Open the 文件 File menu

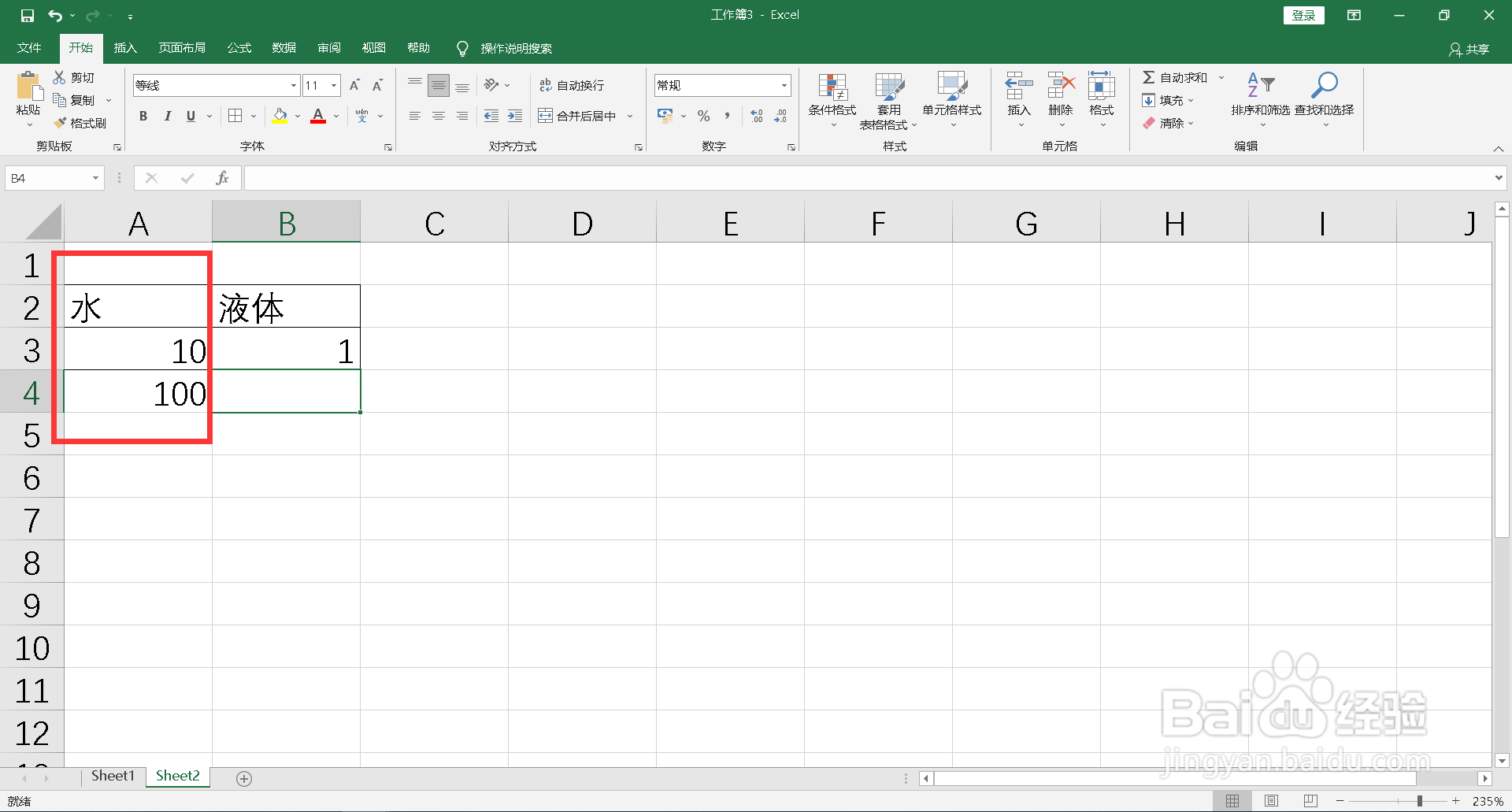(x=29, y=48)
